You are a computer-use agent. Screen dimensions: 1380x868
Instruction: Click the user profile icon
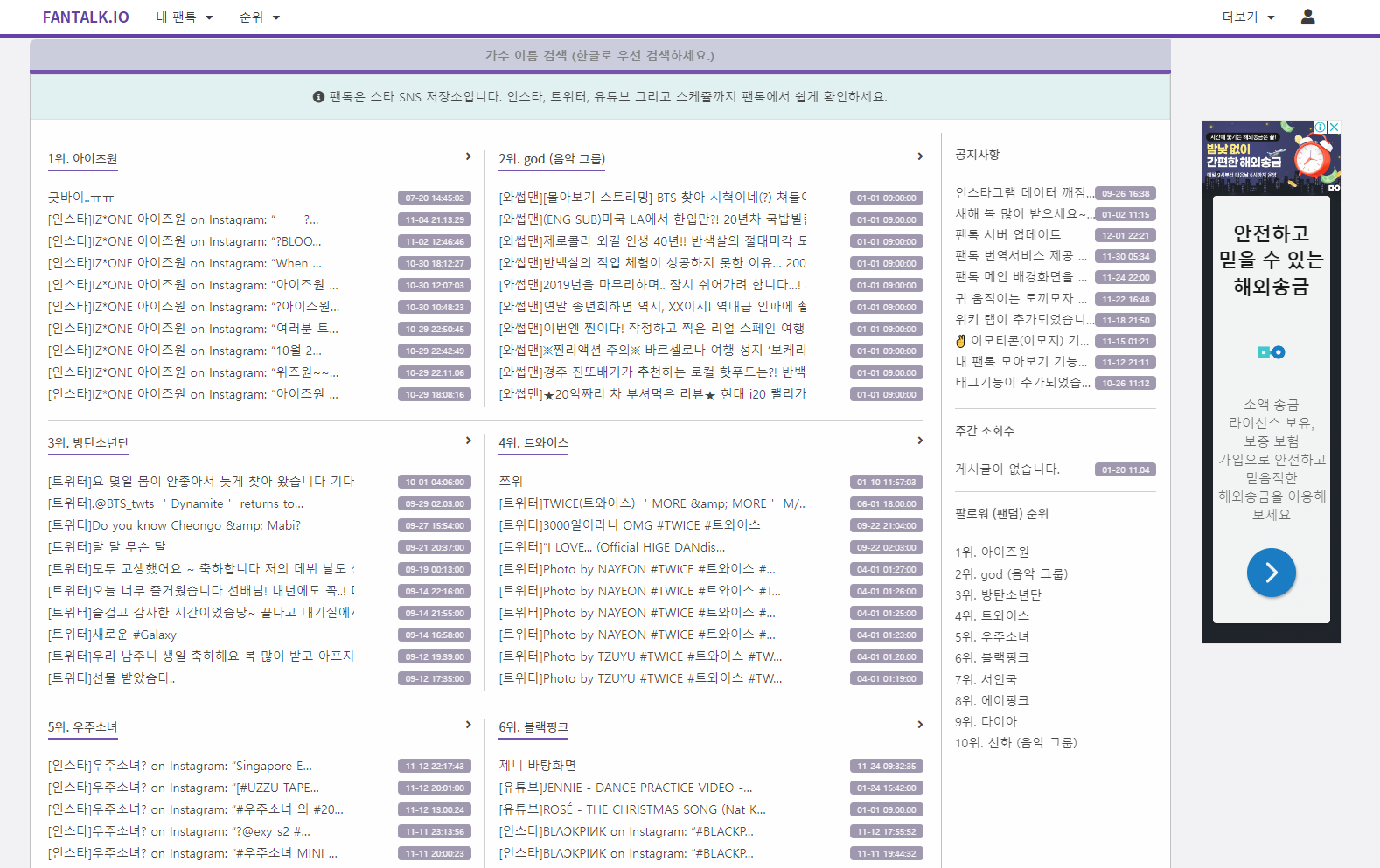pyautogui.click(x=1307, y=17)
